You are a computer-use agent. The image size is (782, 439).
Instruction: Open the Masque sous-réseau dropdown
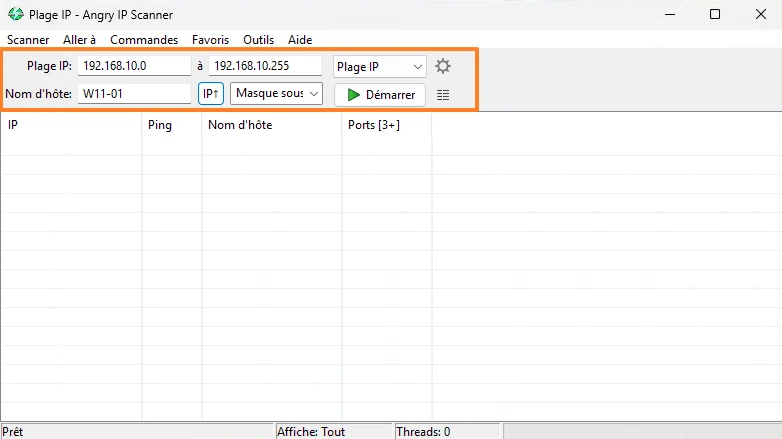pyautogui.click(x=276, y=93)
